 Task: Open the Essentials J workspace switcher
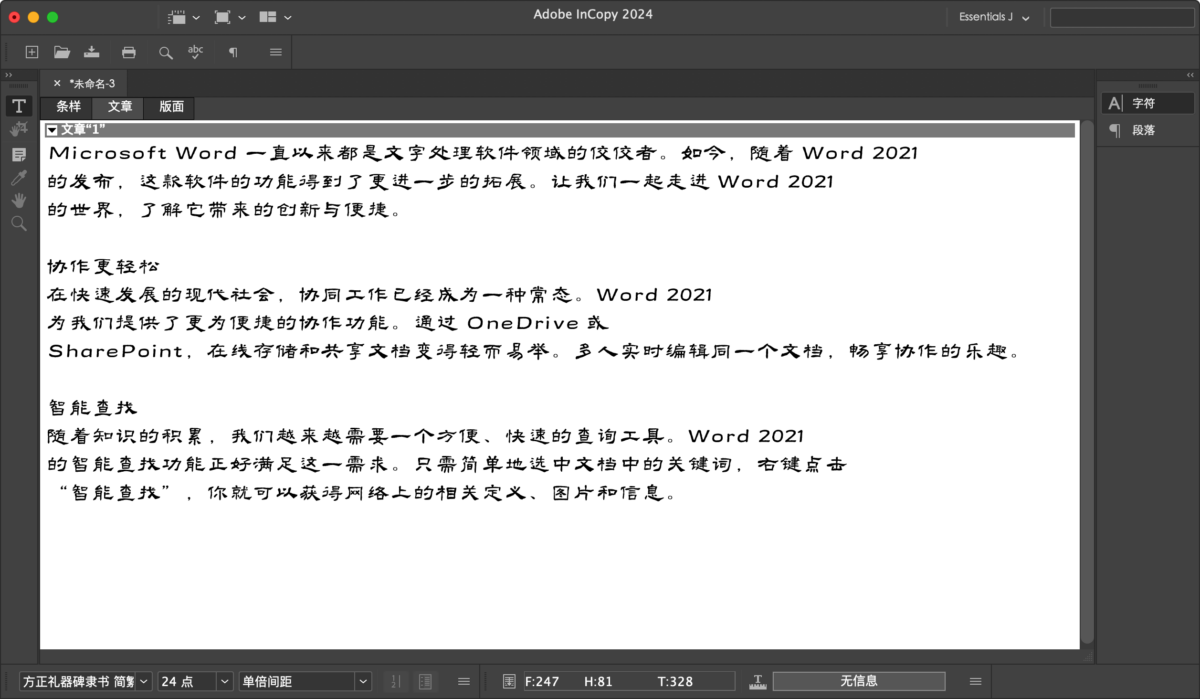tap(994, 17)
